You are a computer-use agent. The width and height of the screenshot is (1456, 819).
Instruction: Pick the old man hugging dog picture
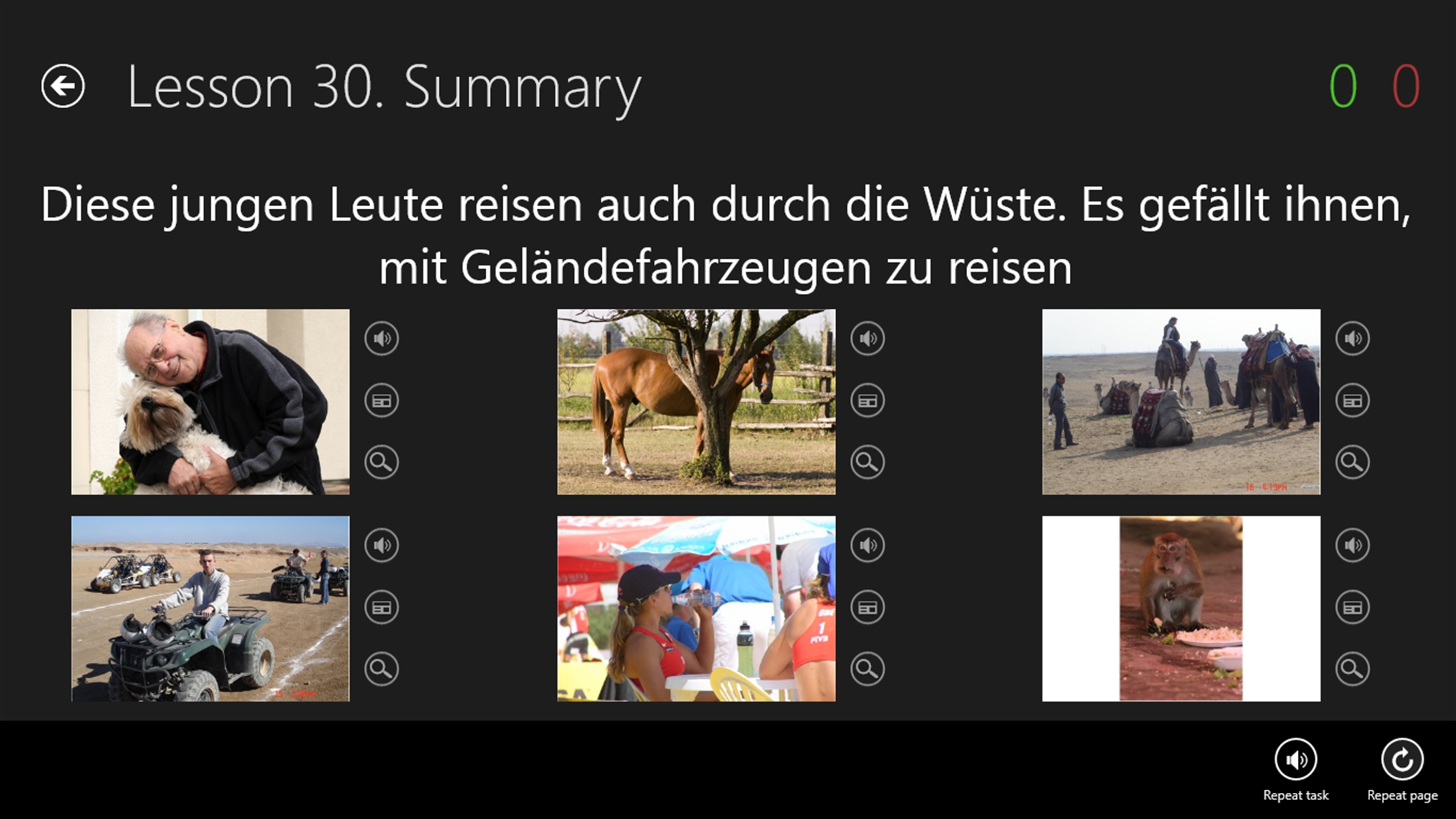coord(210,402)
